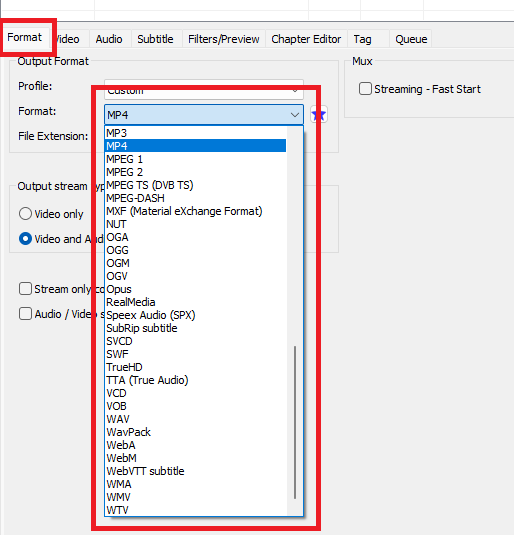Go to the Filters/Preview tab
The height and width of the screenshot is (535, 514).
click(224, 39)
